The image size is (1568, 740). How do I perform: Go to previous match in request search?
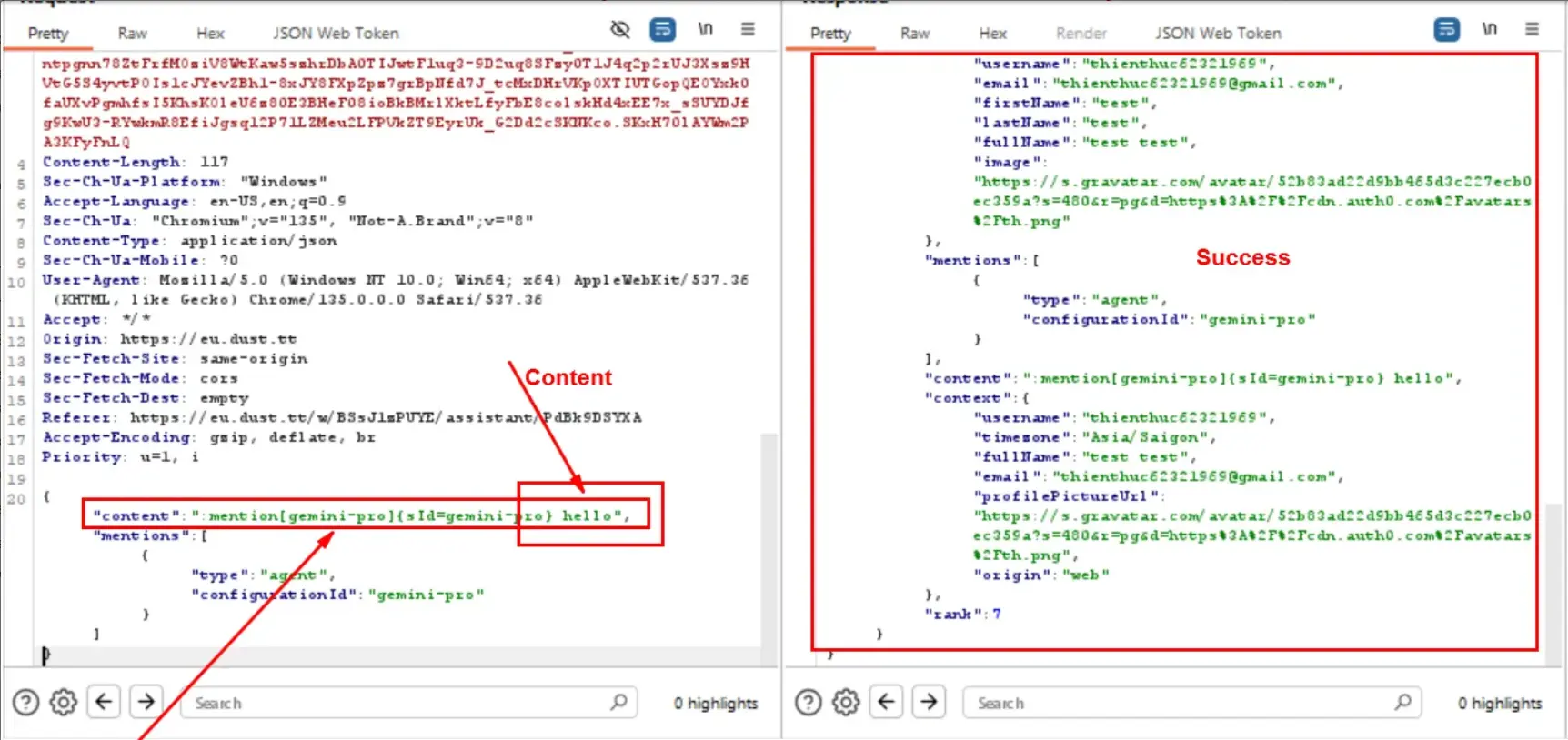point(104,702)
